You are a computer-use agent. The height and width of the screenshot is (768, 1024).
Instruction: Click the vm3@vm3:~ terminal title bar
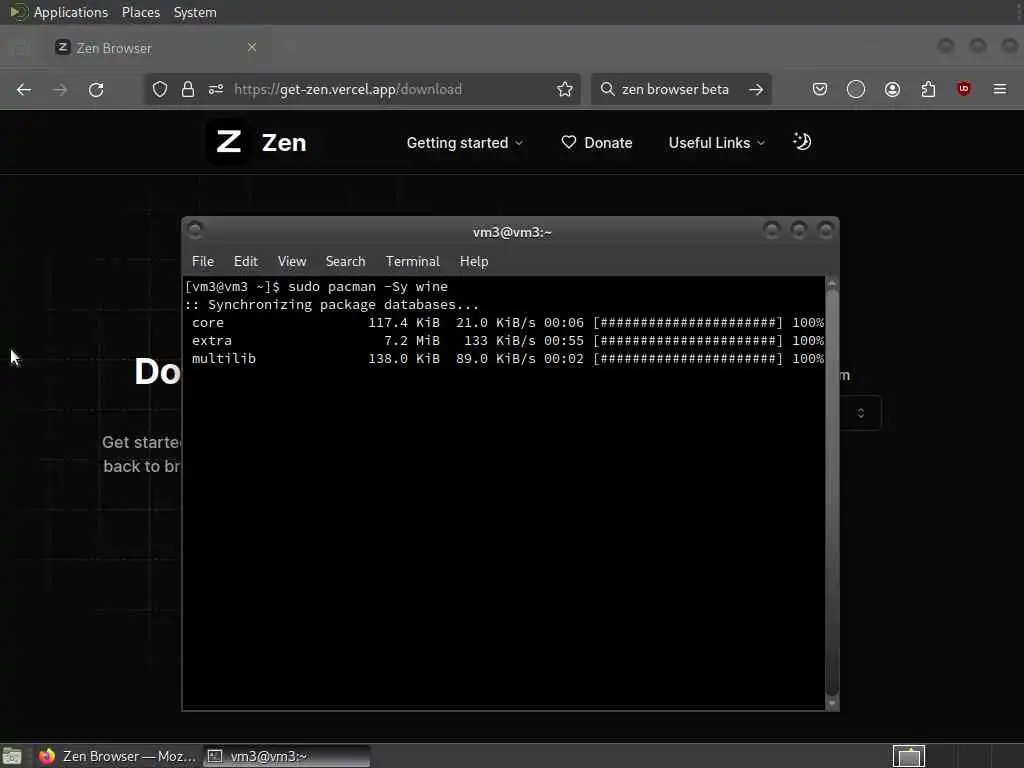(512, 232)
